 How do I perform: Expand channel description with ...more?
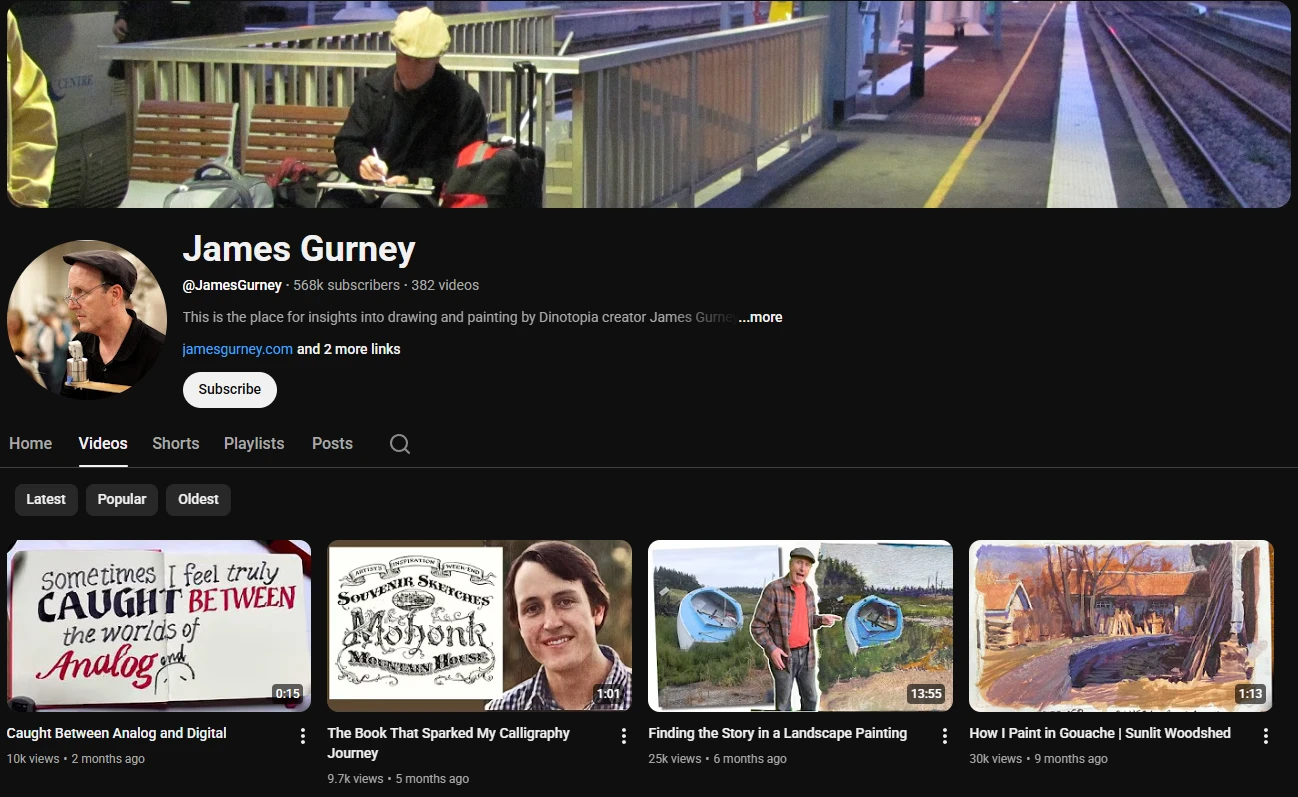coord(760,317)
